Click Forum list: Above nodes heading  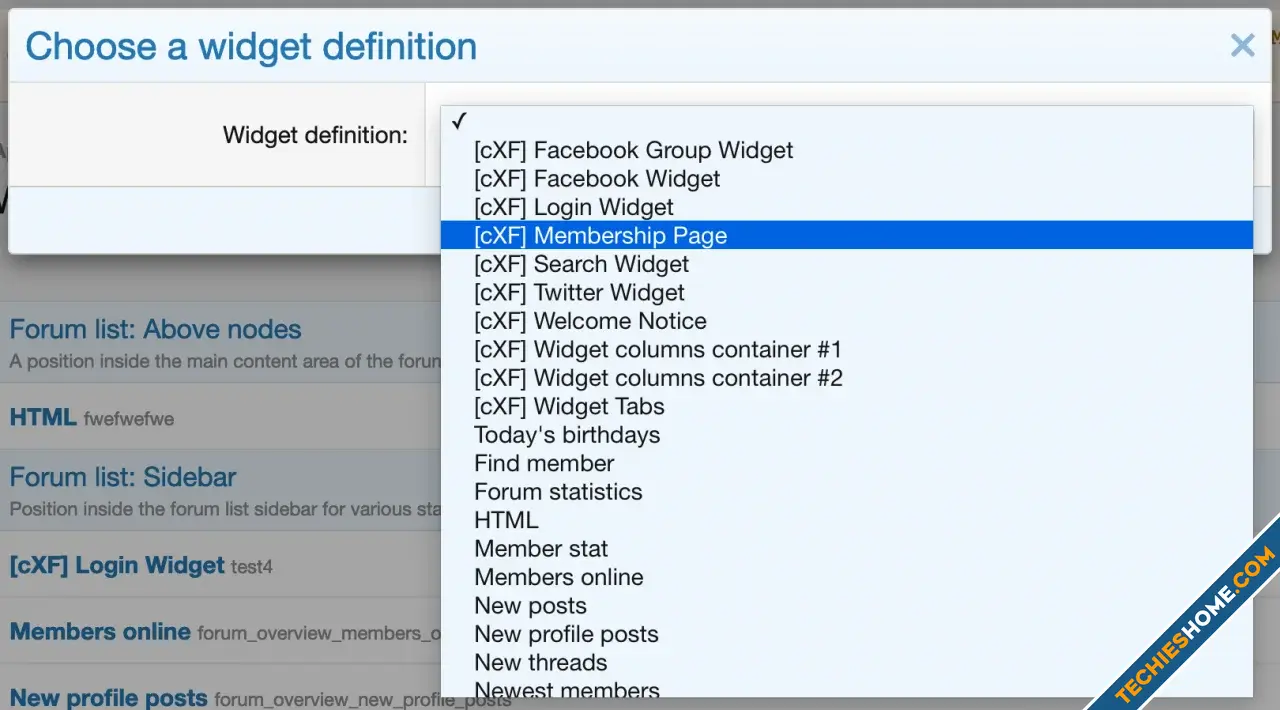coord(155,329)
